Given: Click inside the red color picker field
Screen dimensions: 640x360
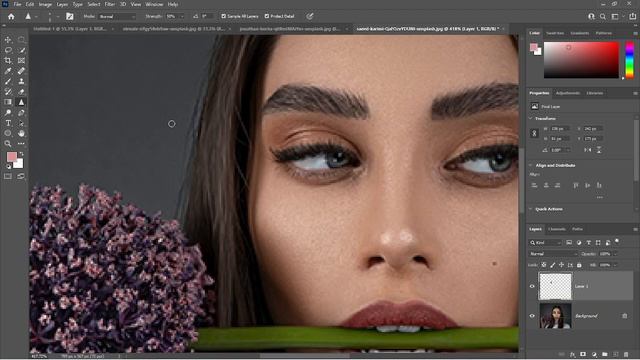Looking at the screenshot, I should tap(581, 60).
